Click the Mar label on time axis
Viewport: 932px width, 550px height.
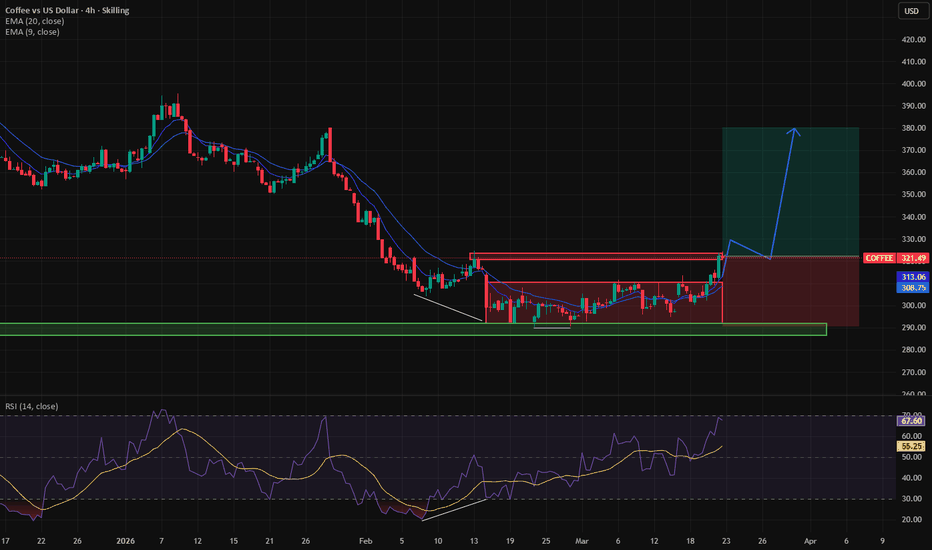coord(582,541)
